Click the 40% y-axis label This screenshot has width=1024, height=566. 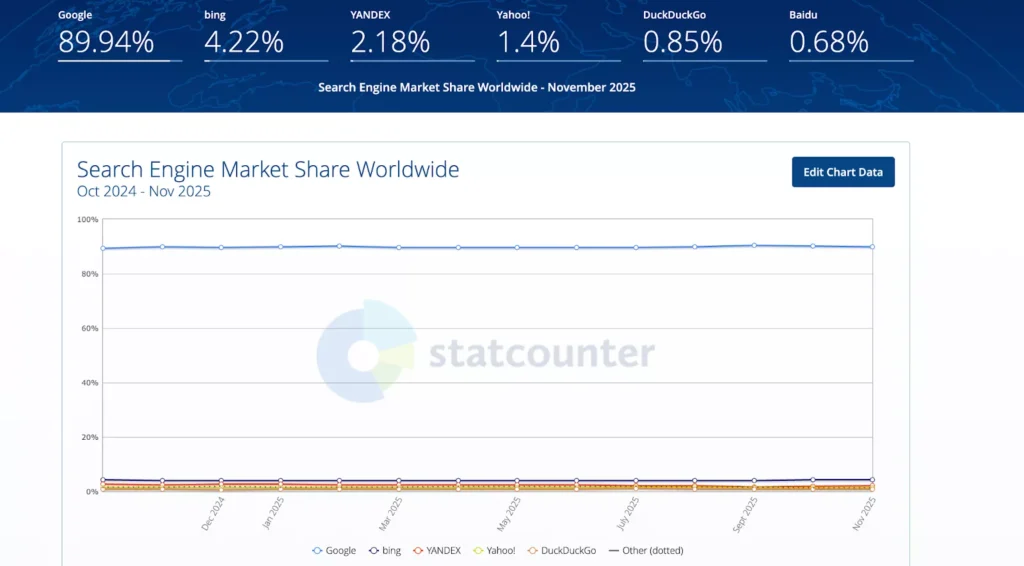pyautogui.click(x=89, y=383)
